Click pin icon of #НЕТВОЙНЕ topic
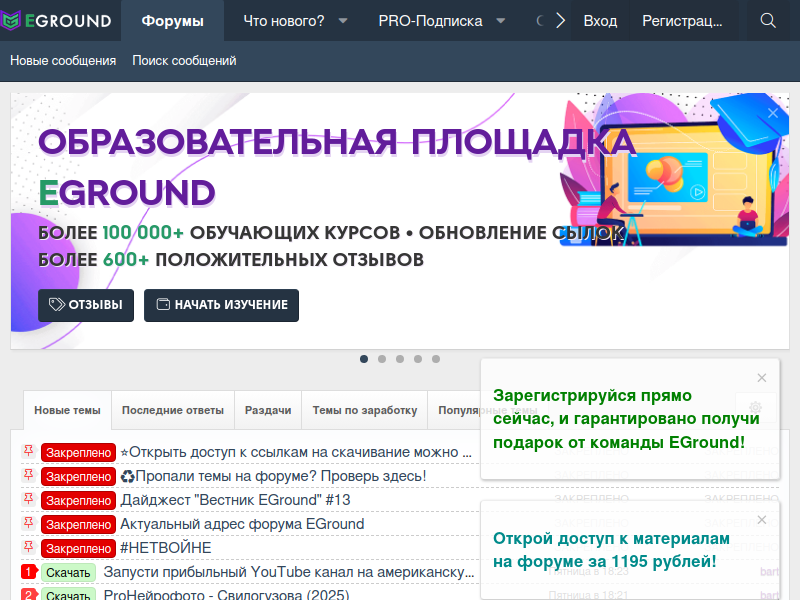This screenshot has width=800, height=600. (x=29, y=546)
